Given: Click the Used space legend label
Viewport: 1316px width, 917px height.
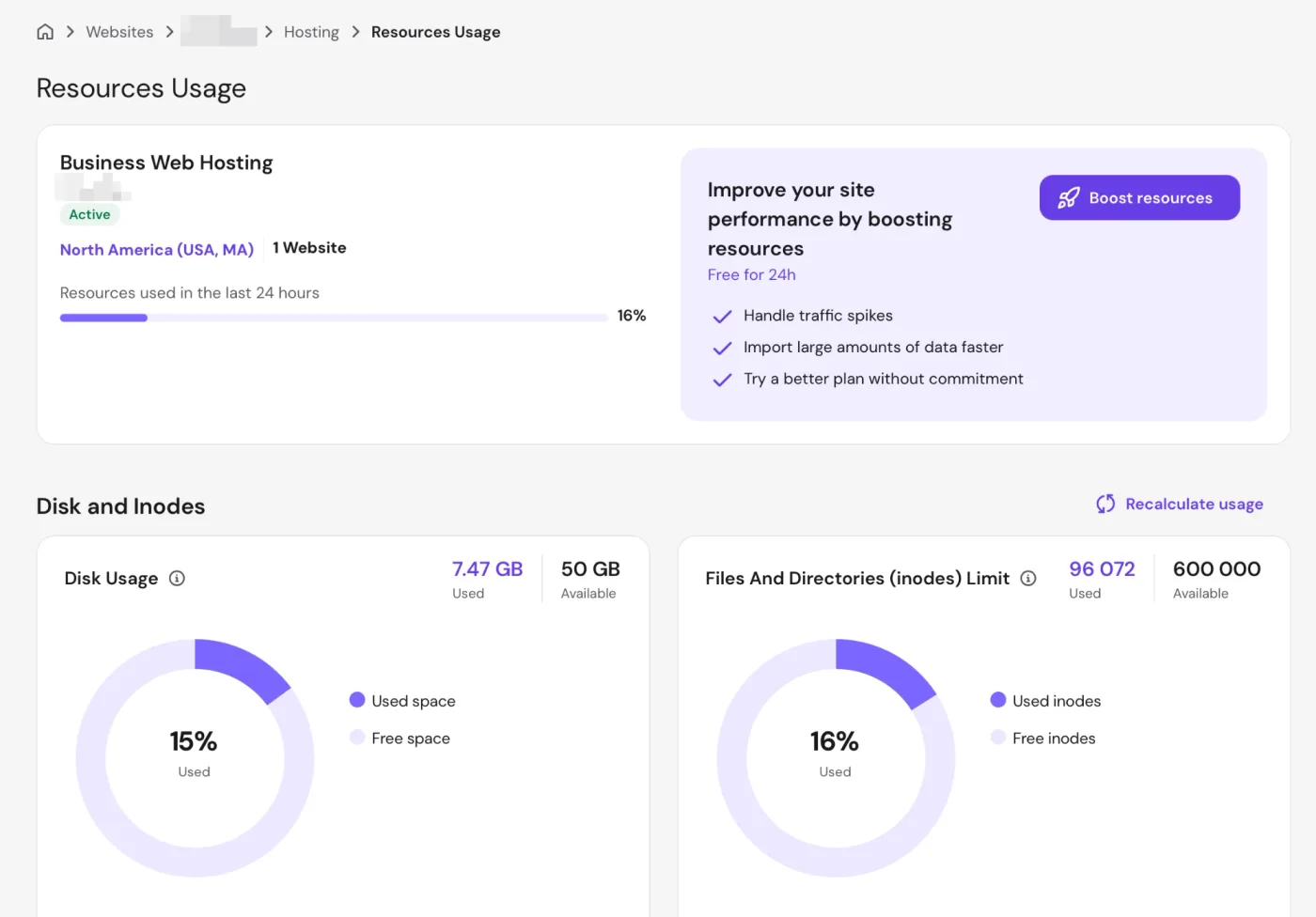Looking at the screenshot, I should click(x=414, y=701).
